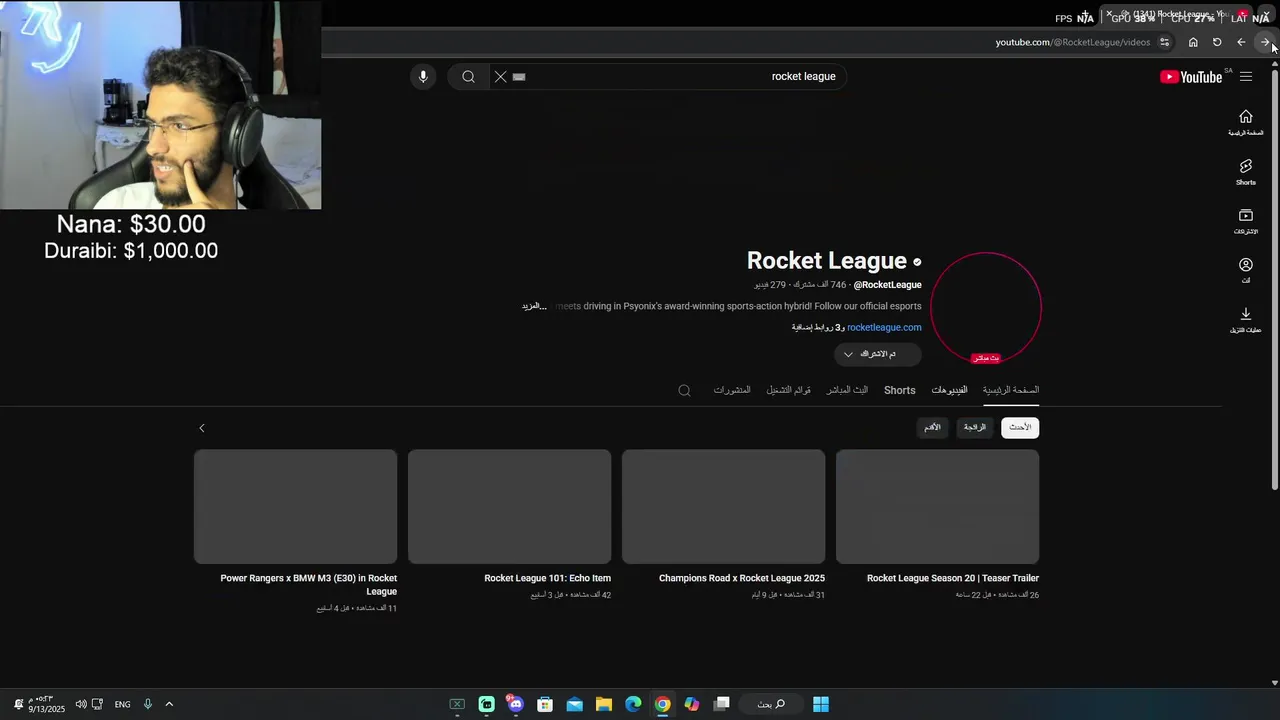Open the Mail app from the taskbar
The width and height of the screenshot is (1280, 720).
[x=574, y=704]
